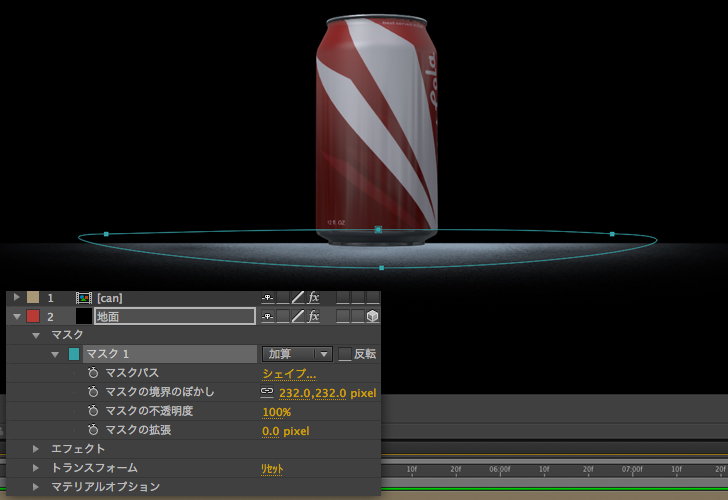Select the マテリアルオプション row
728x500 pixels.
click(x=105, y=487)
